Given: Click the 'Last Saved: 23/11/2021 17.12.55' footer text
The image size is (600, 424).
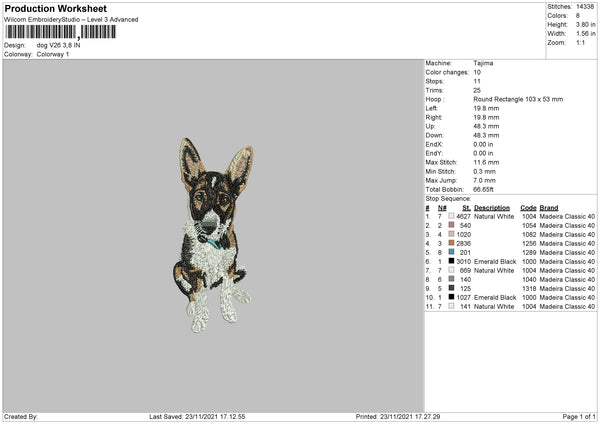Looking at the screenshot, I should tap(197, 417).
